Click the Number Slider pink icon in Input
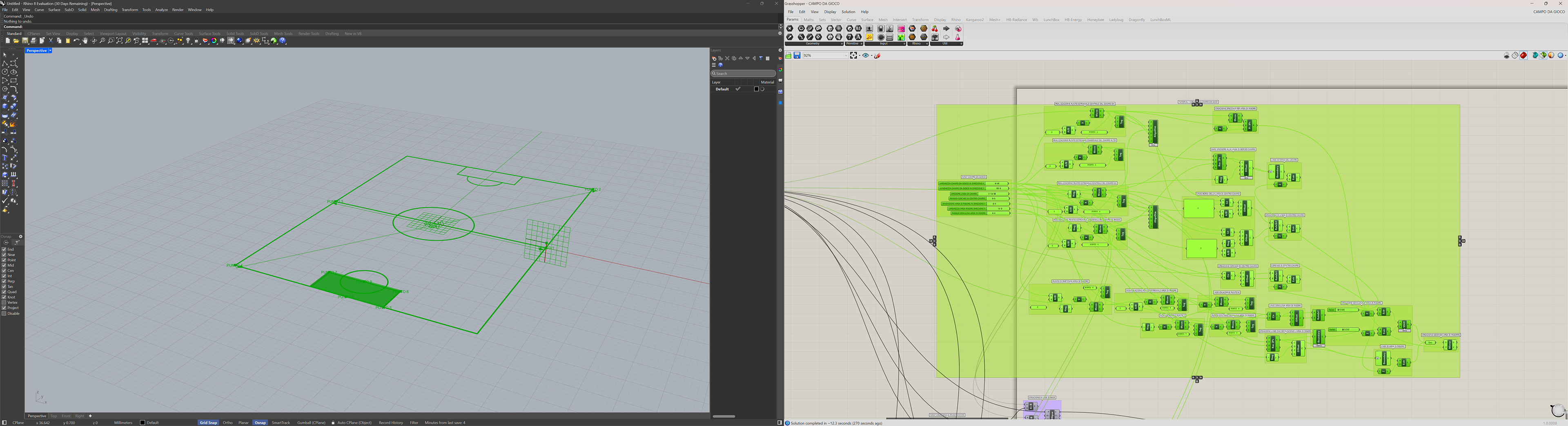This screenshot has width=1568, height=426. pos(901,29)
